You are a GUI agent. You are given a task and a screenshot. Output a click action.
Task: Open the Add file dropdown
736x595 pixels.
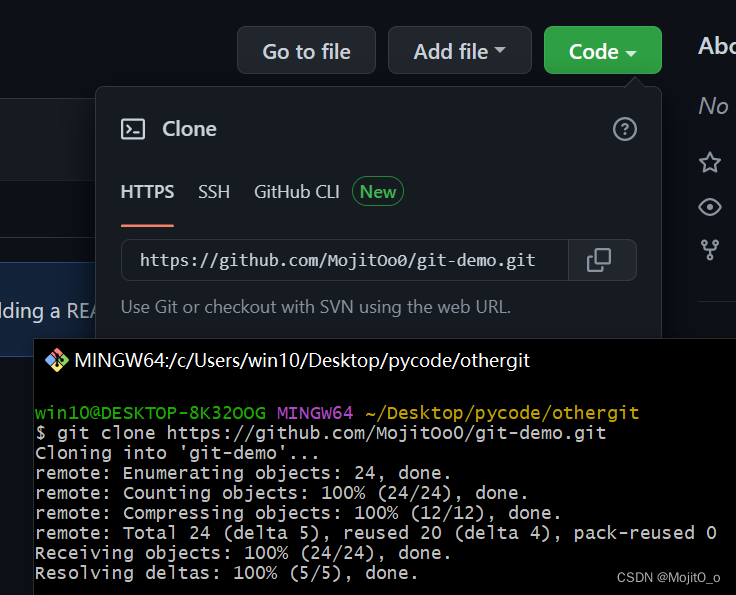click(460, 50)
